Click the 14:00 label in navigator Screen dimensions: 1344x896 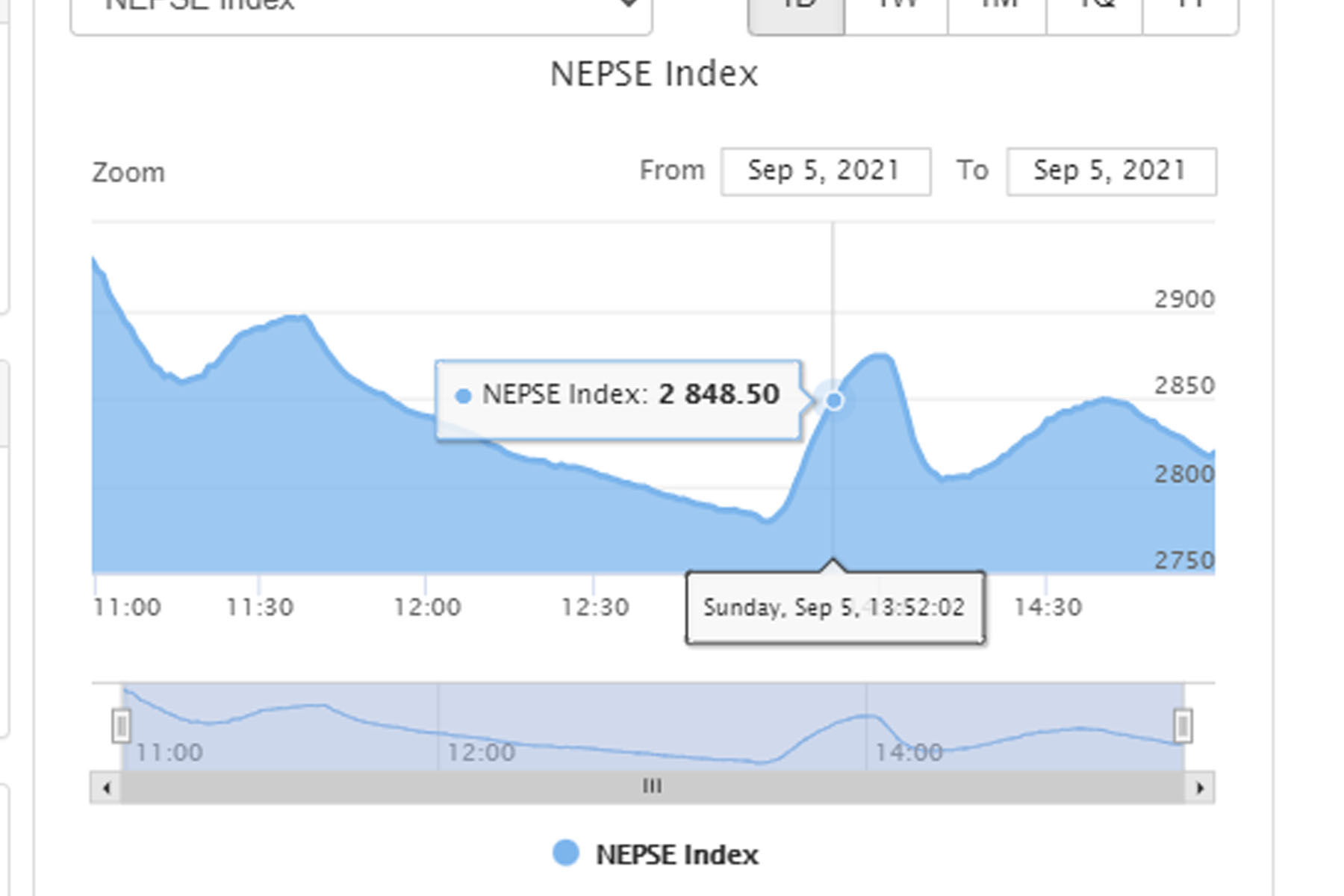click(909, 752)
